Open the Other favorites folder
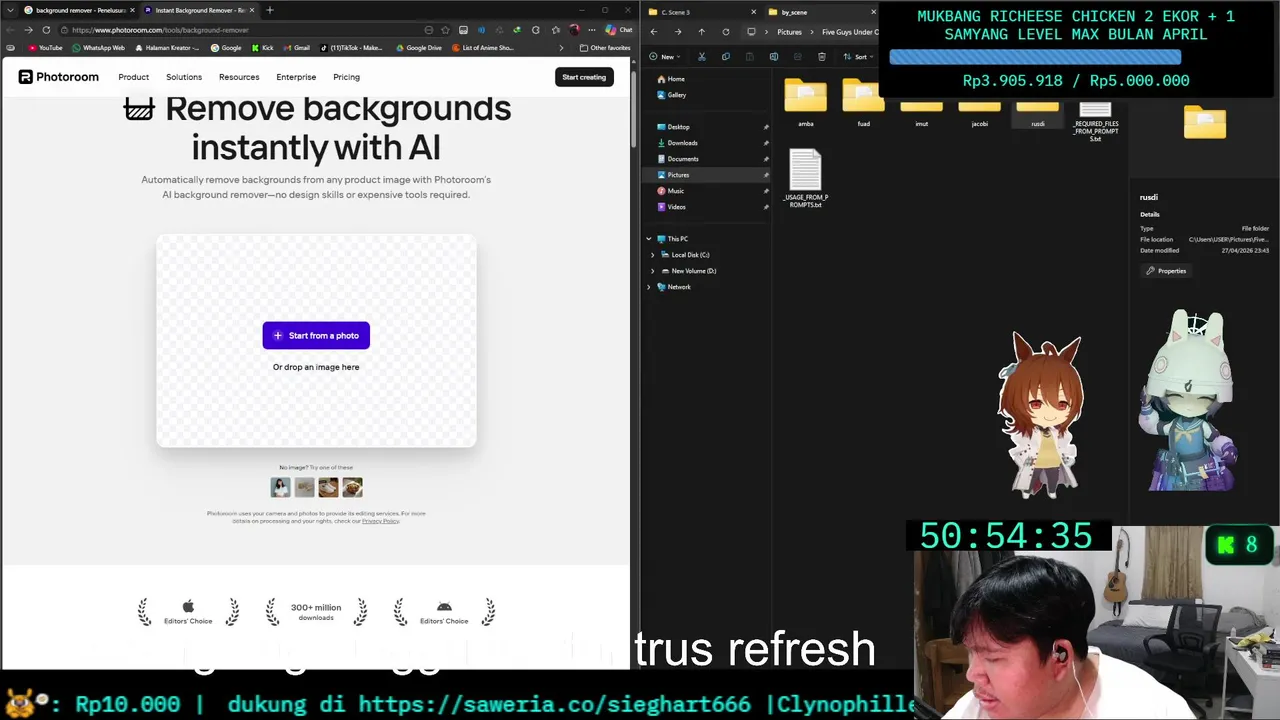This screenshot has width=1280, height=720. click(605, 47)
